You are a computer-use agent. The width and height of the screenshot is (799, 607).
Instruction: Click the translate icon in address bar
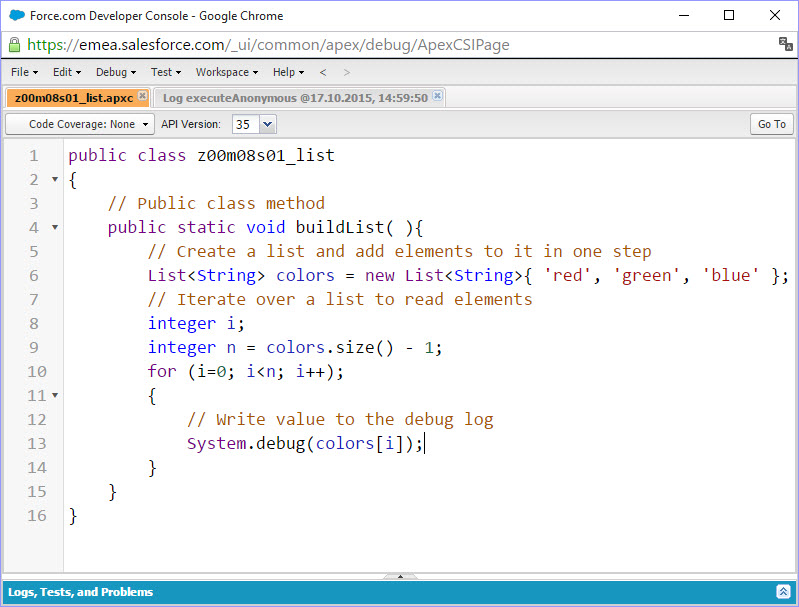click(785, 44)
